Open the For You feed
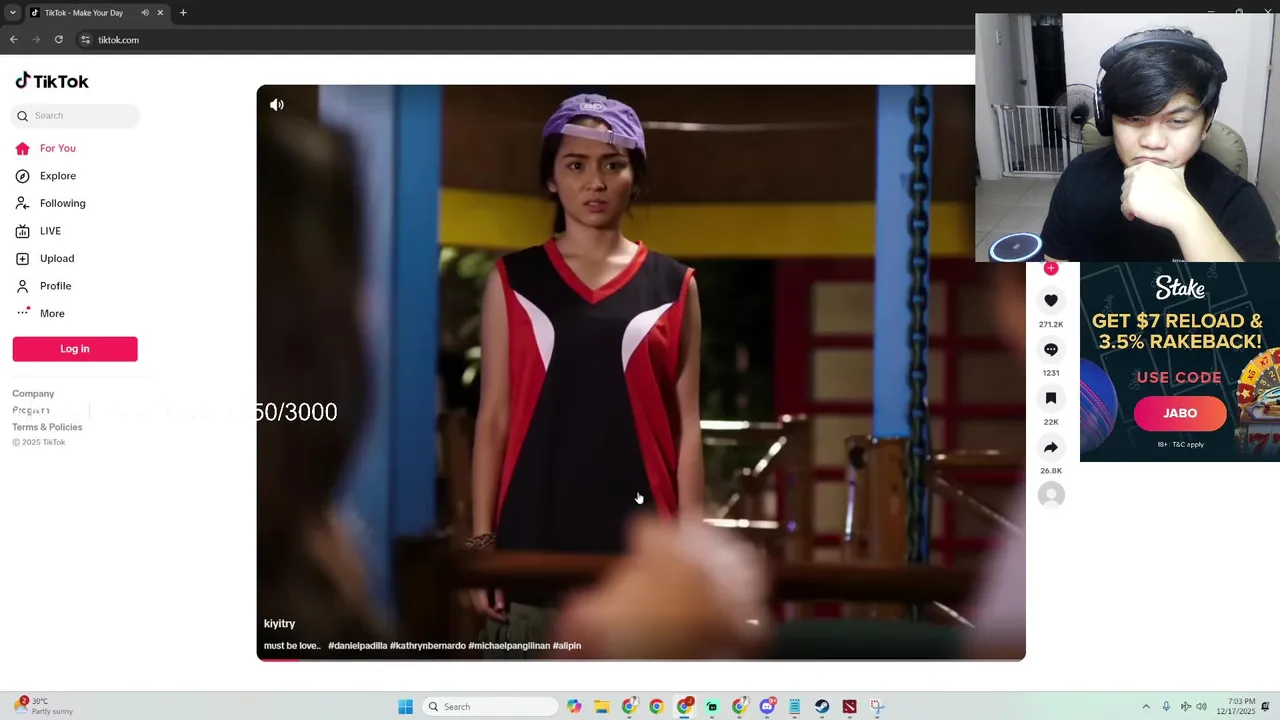This screenshot has width=1280, height=720. coord(47,148)
